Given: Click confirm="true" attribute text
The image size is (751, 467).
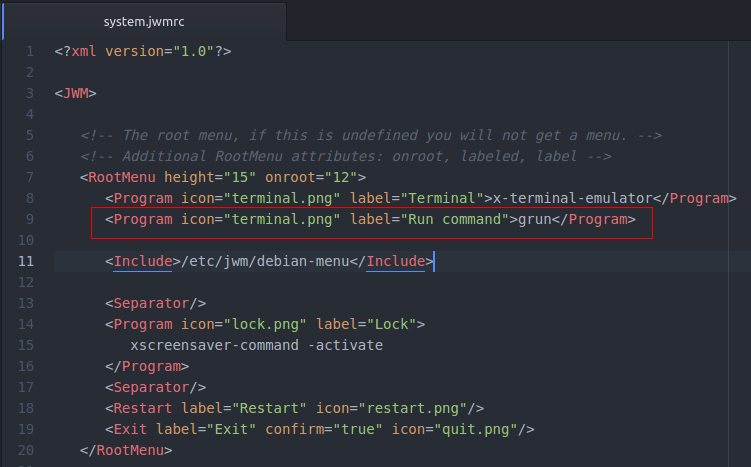Looking at the screenshot, I should [x=324, y=429].
